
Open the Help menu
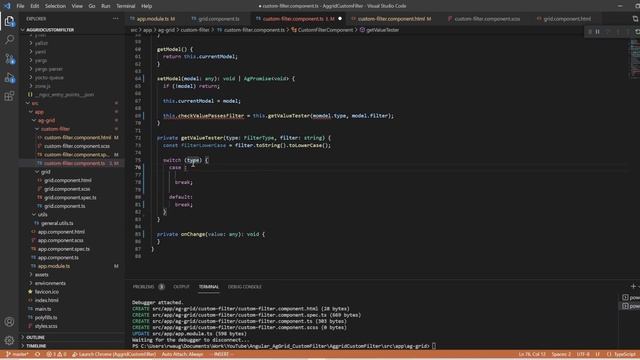tap(147, 6)
